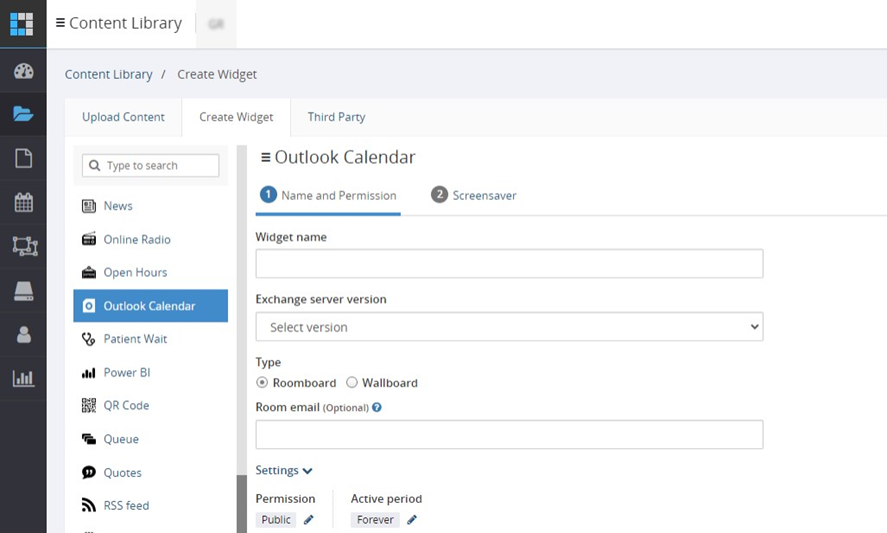Click the Queue widget icon
Screen dimensions: 887x533
[x=89, y=439]
